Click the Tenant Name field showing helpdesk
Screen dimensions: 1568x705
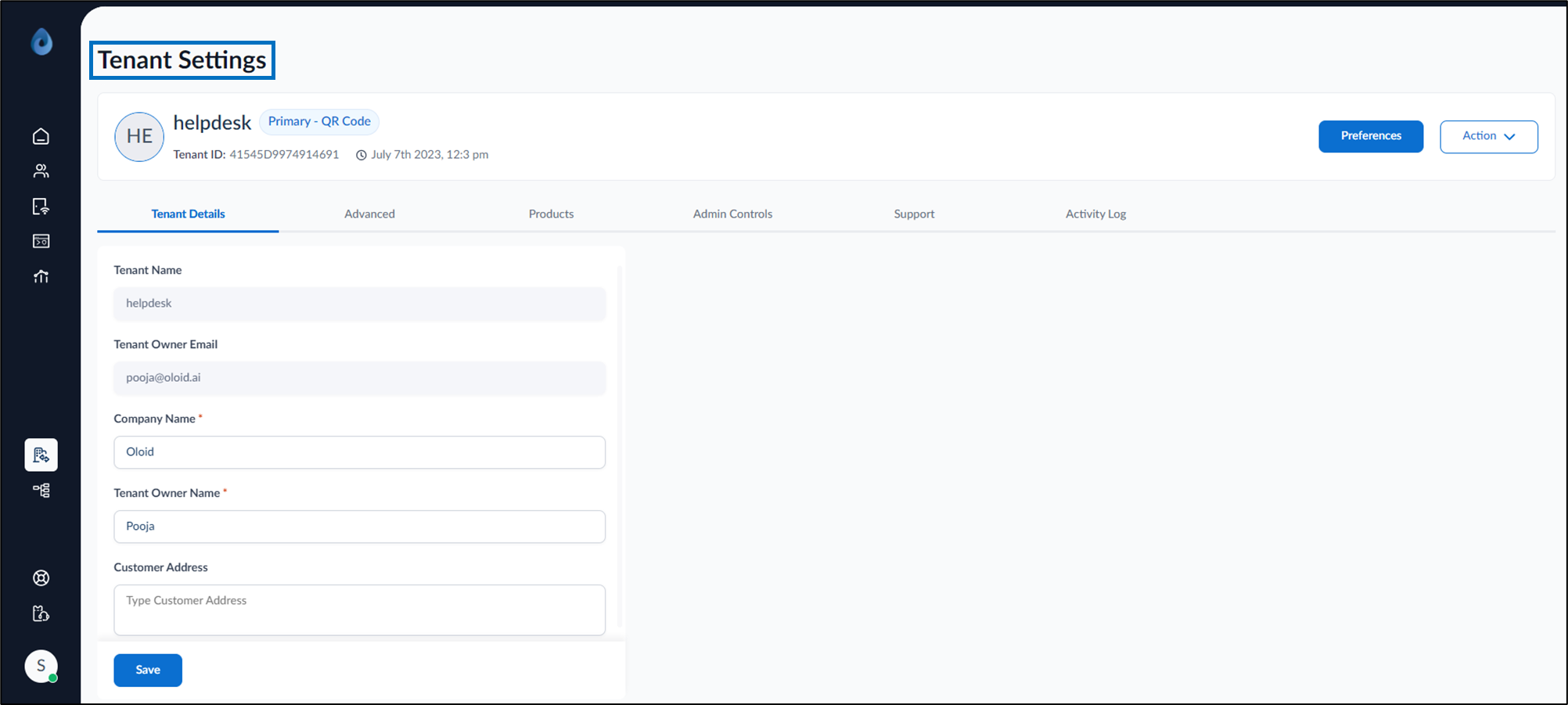tap(360, 304)
